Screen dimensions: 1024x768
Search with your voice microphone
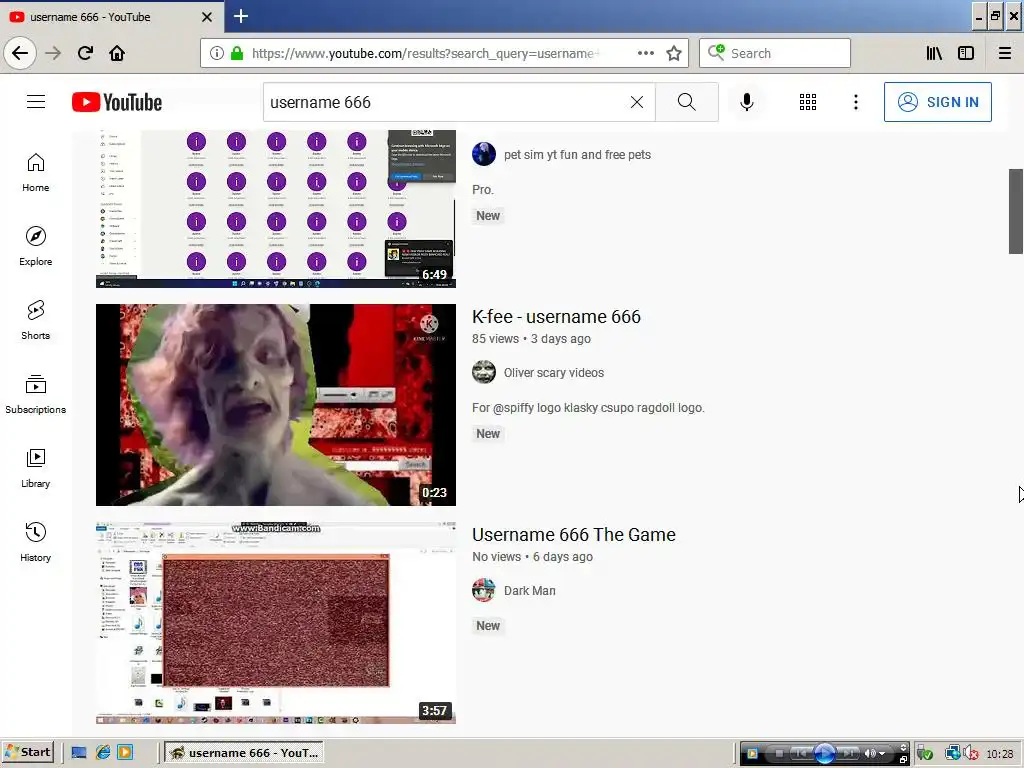point(746,102)
